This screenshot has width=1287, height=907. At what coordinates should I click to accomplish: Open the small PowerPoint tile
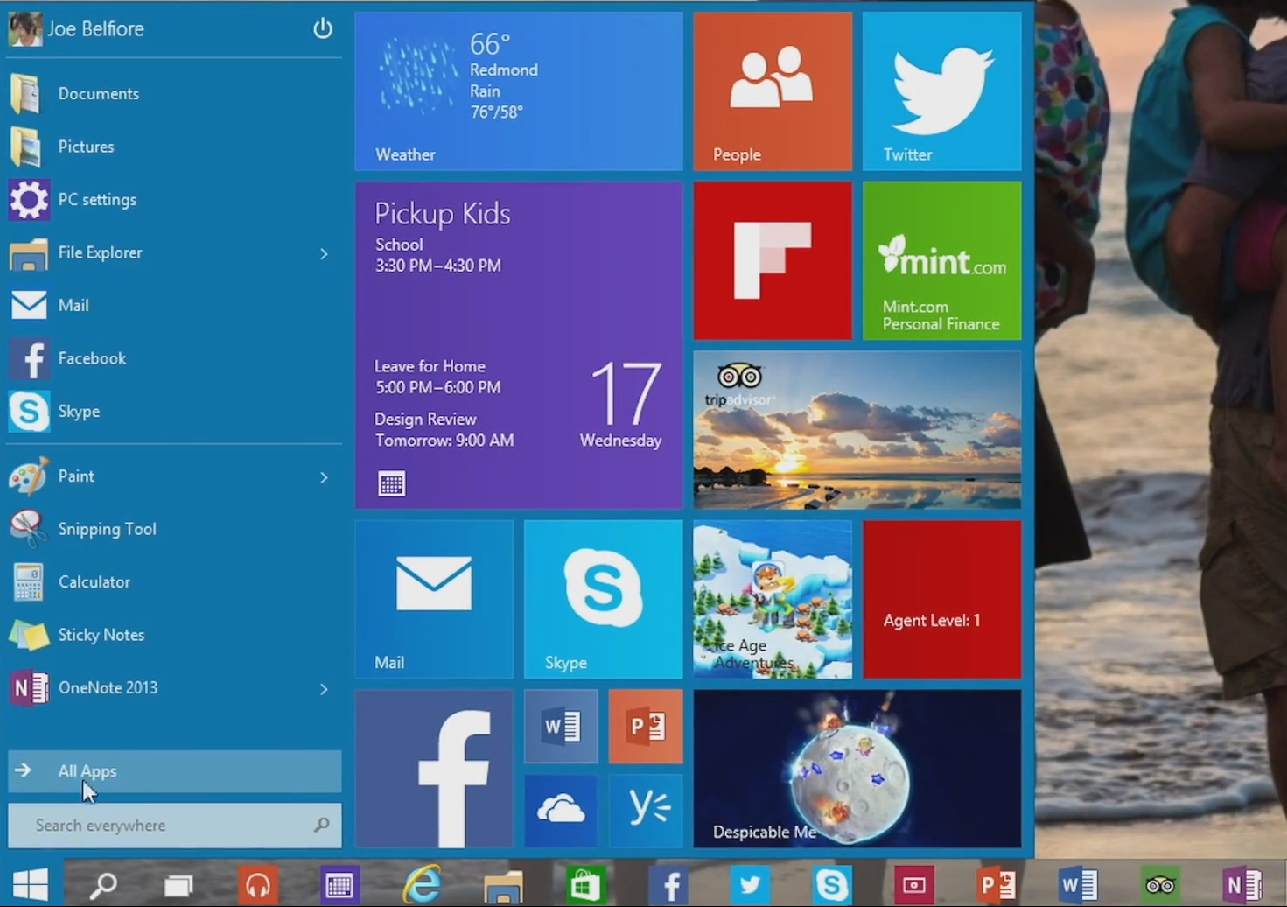(645, 726)
